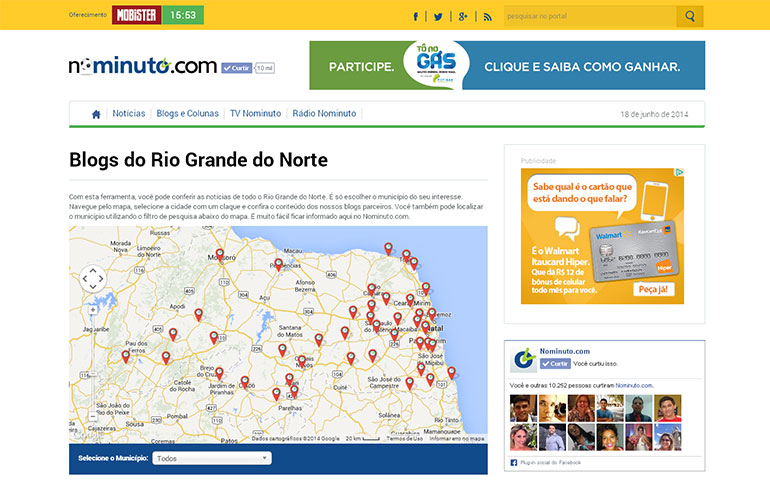
Task: Open Rádio Nominuto in navigation
Action: [x=323, y=114]
